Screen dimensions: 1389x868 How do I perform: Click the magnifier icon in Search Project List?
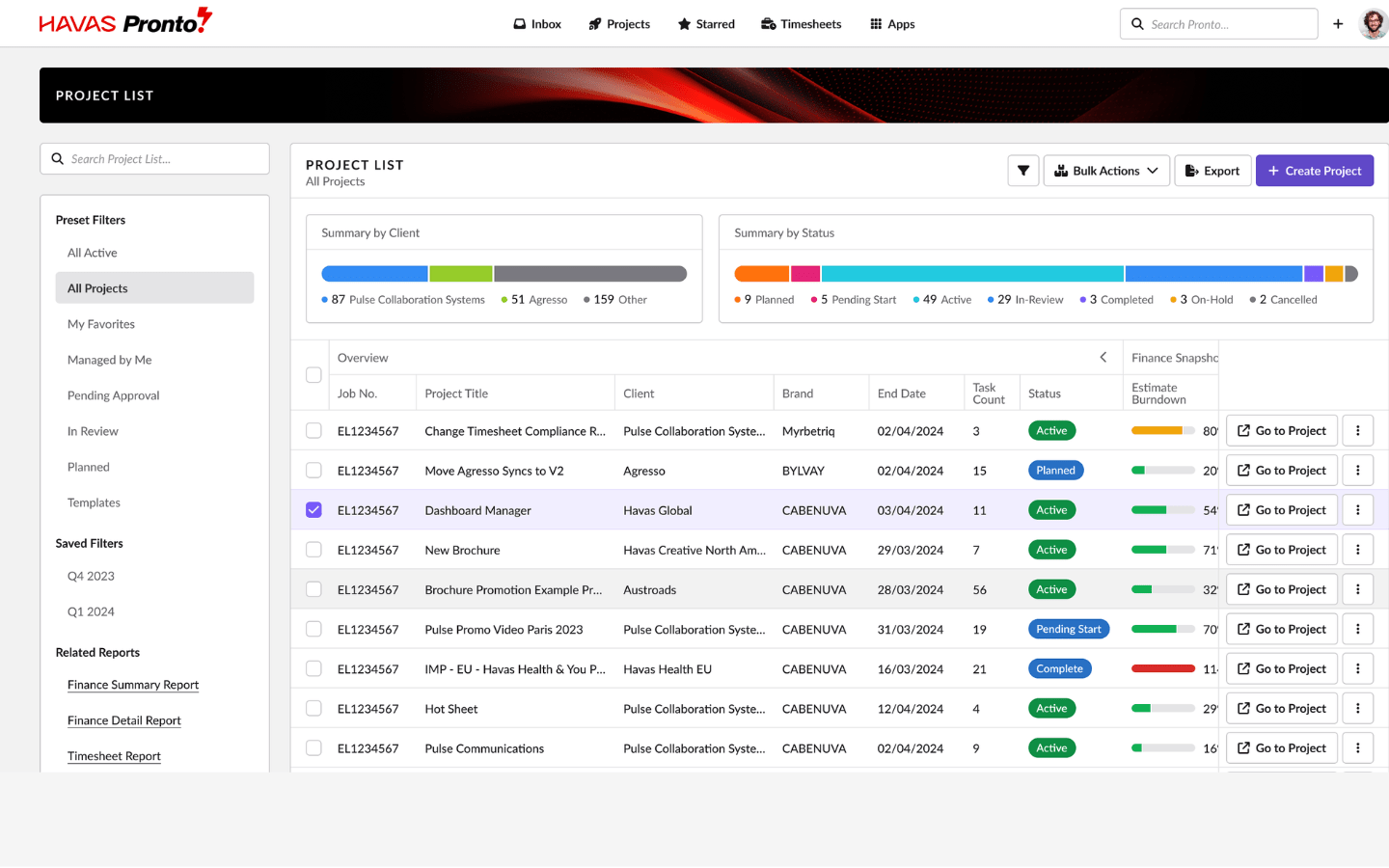point(58,159)
